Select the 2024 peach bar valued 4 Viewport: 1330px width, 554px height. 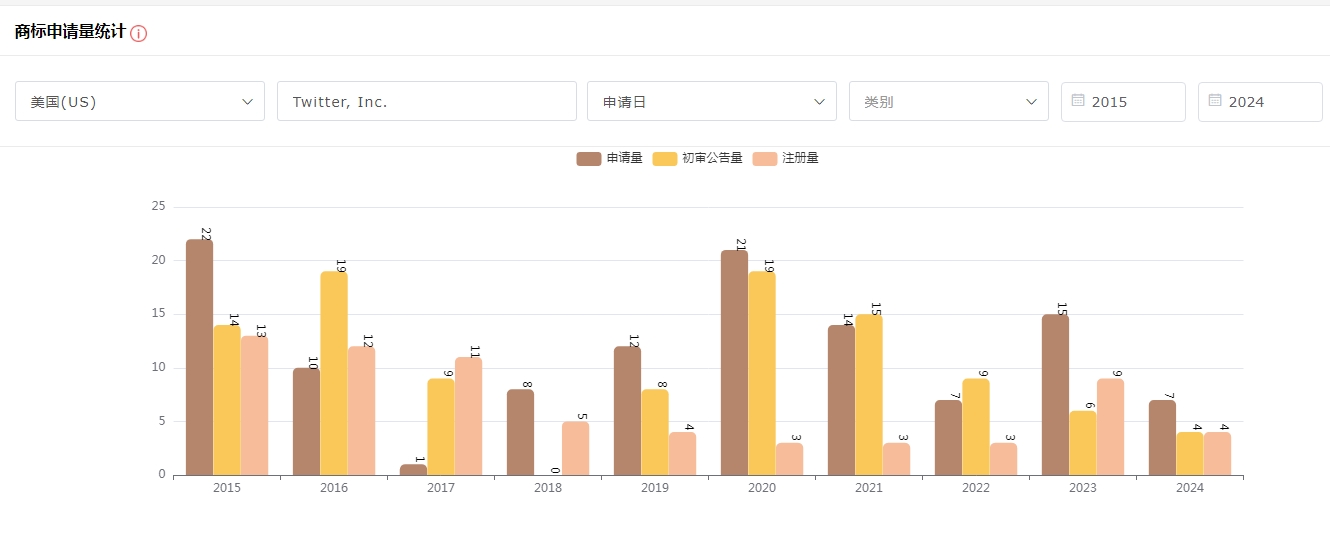(1217, 453)
